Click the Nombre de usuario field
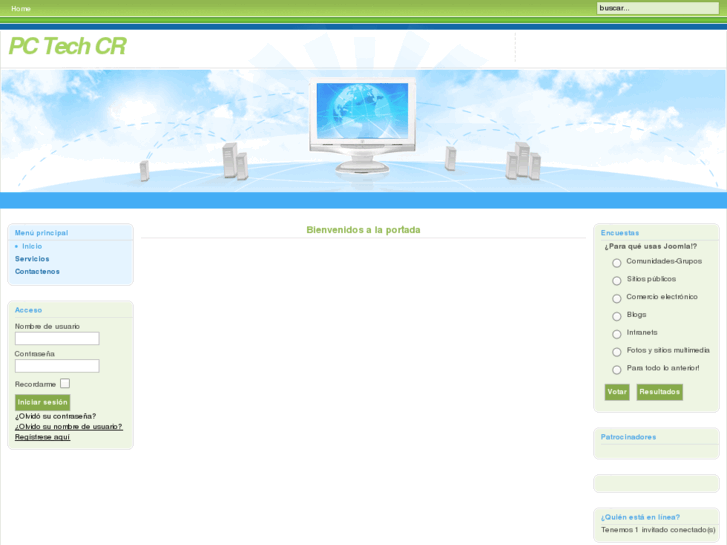The width and height of the screenshot is (727, 545). click(x=57, y=339)
